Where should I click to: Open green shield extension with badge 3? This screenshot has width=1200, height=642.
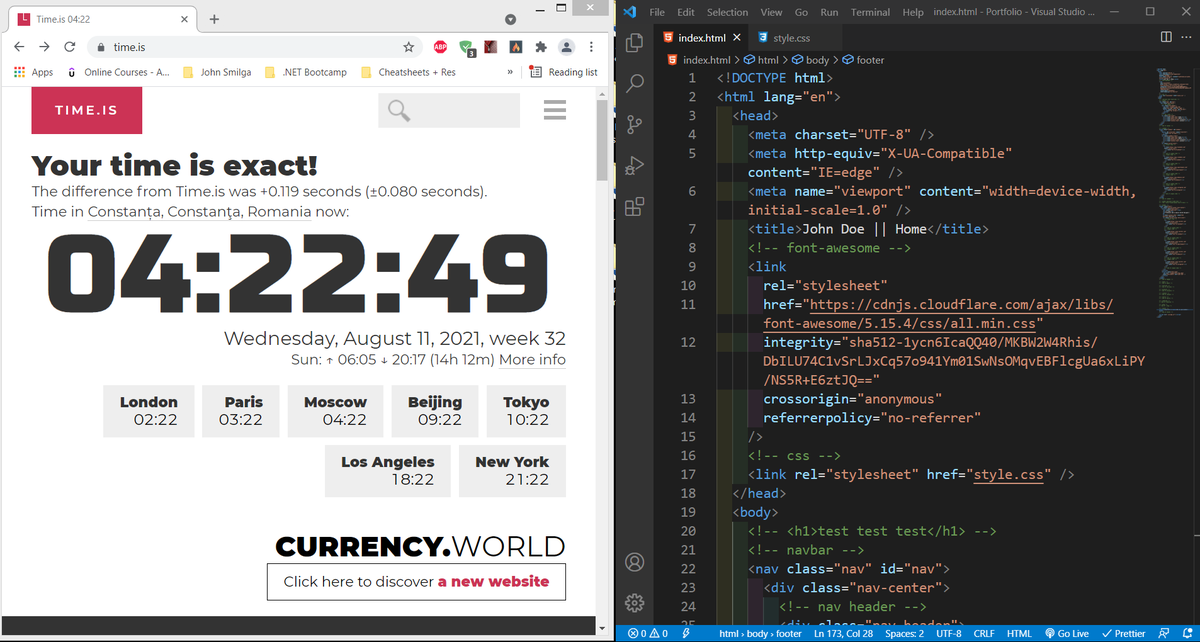coord(466,47)
